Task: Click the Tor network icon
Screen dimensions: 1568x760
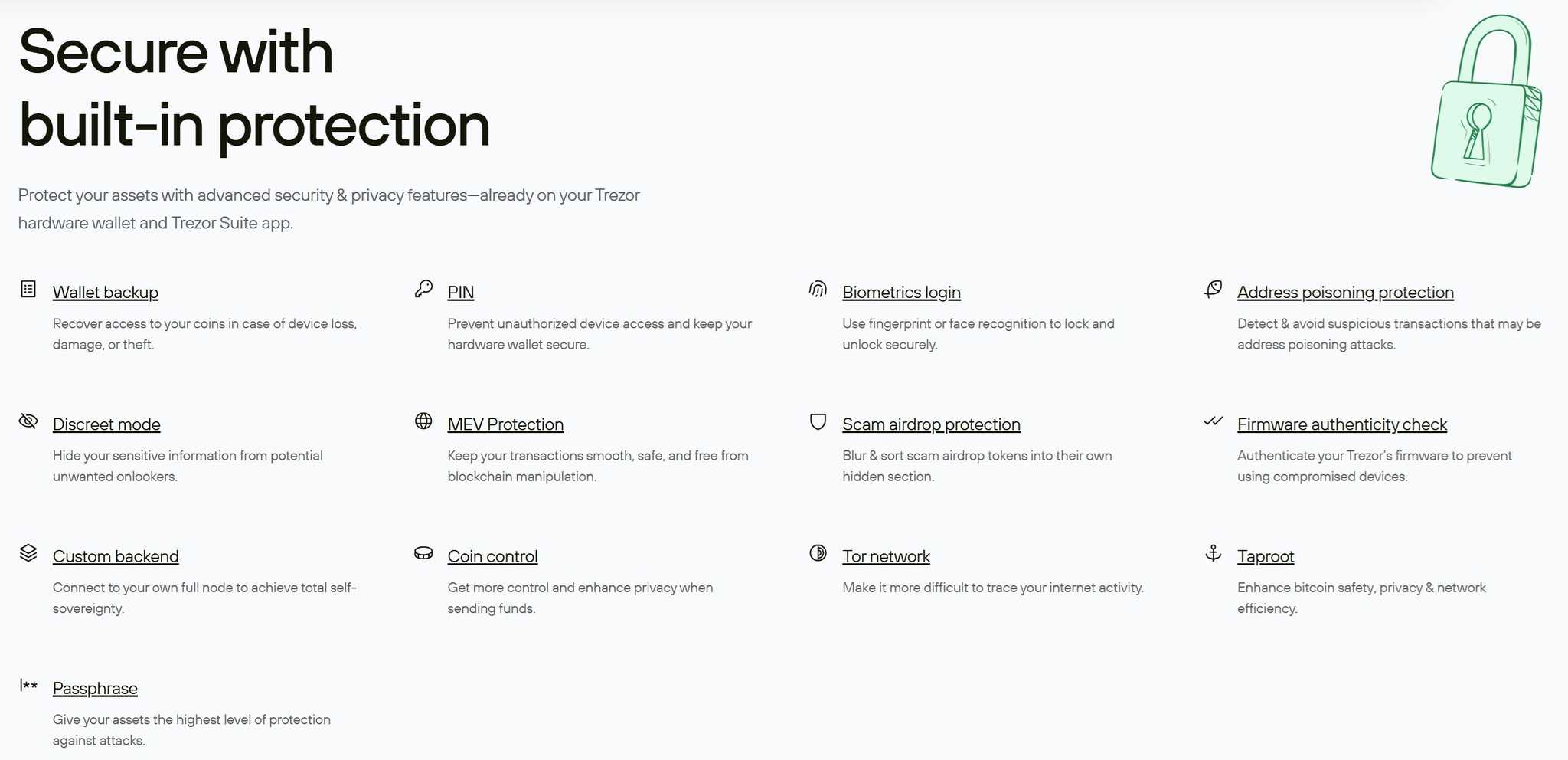Action: [818, 553]
